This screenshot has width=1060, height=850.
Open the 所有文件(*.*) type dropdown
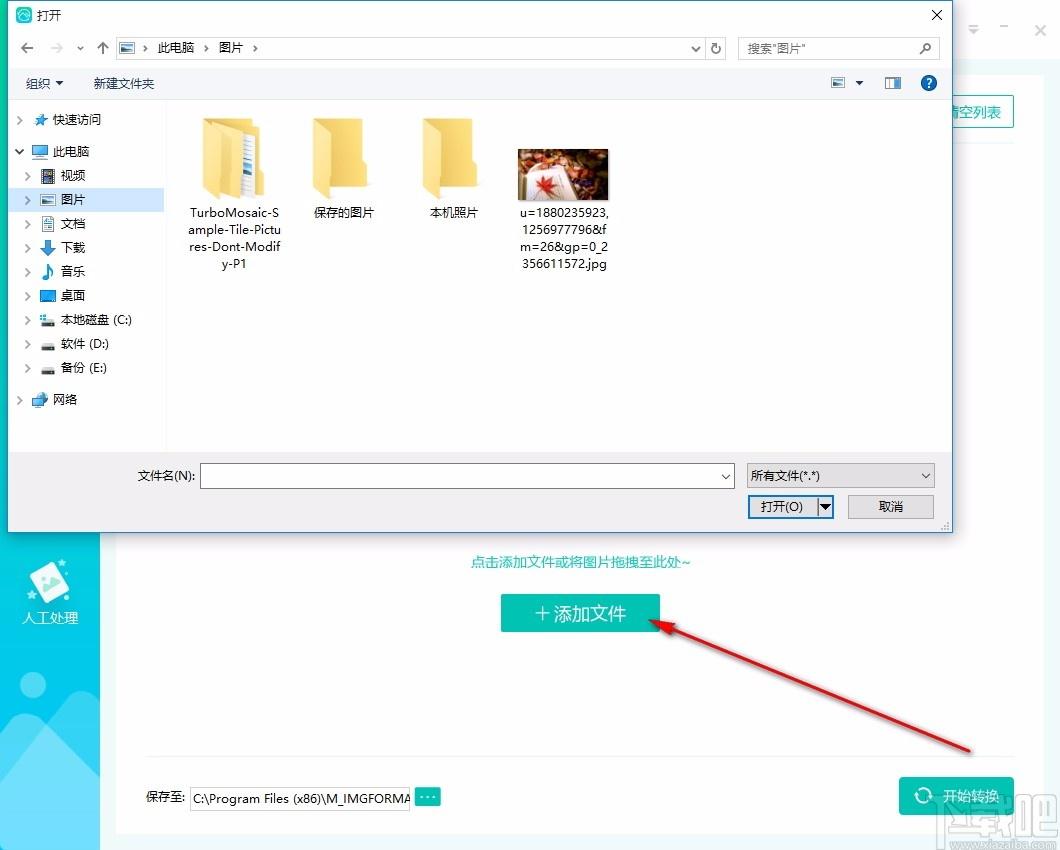pyautogui.click(x=840, y=476)
